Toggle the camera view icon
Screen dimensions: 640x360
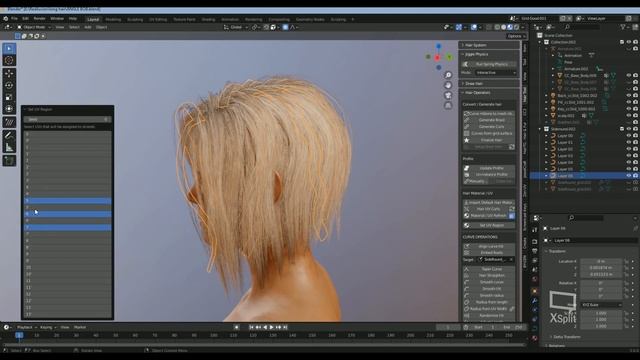(448, 95)
